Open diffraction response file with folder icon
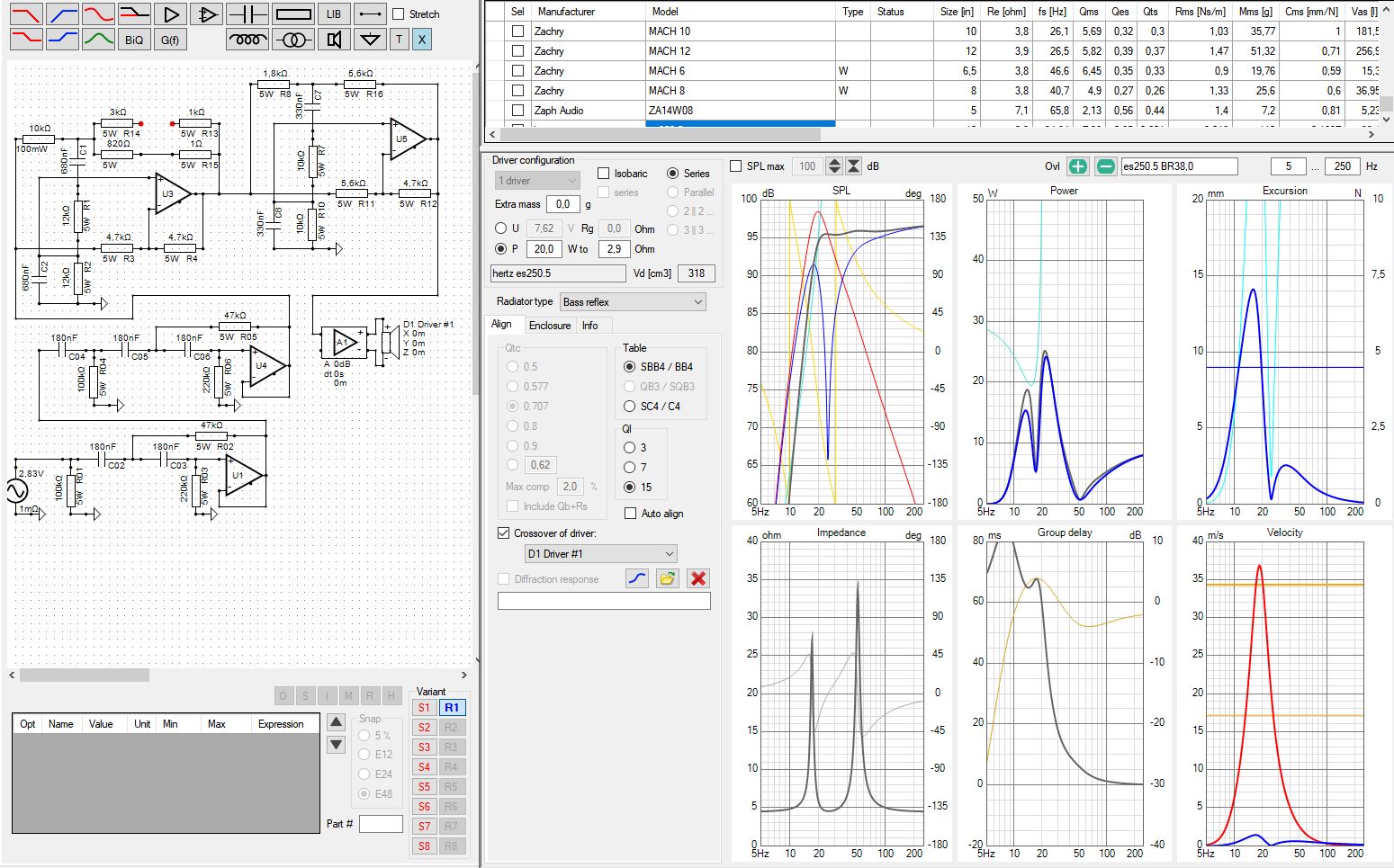 coord(667,578)
